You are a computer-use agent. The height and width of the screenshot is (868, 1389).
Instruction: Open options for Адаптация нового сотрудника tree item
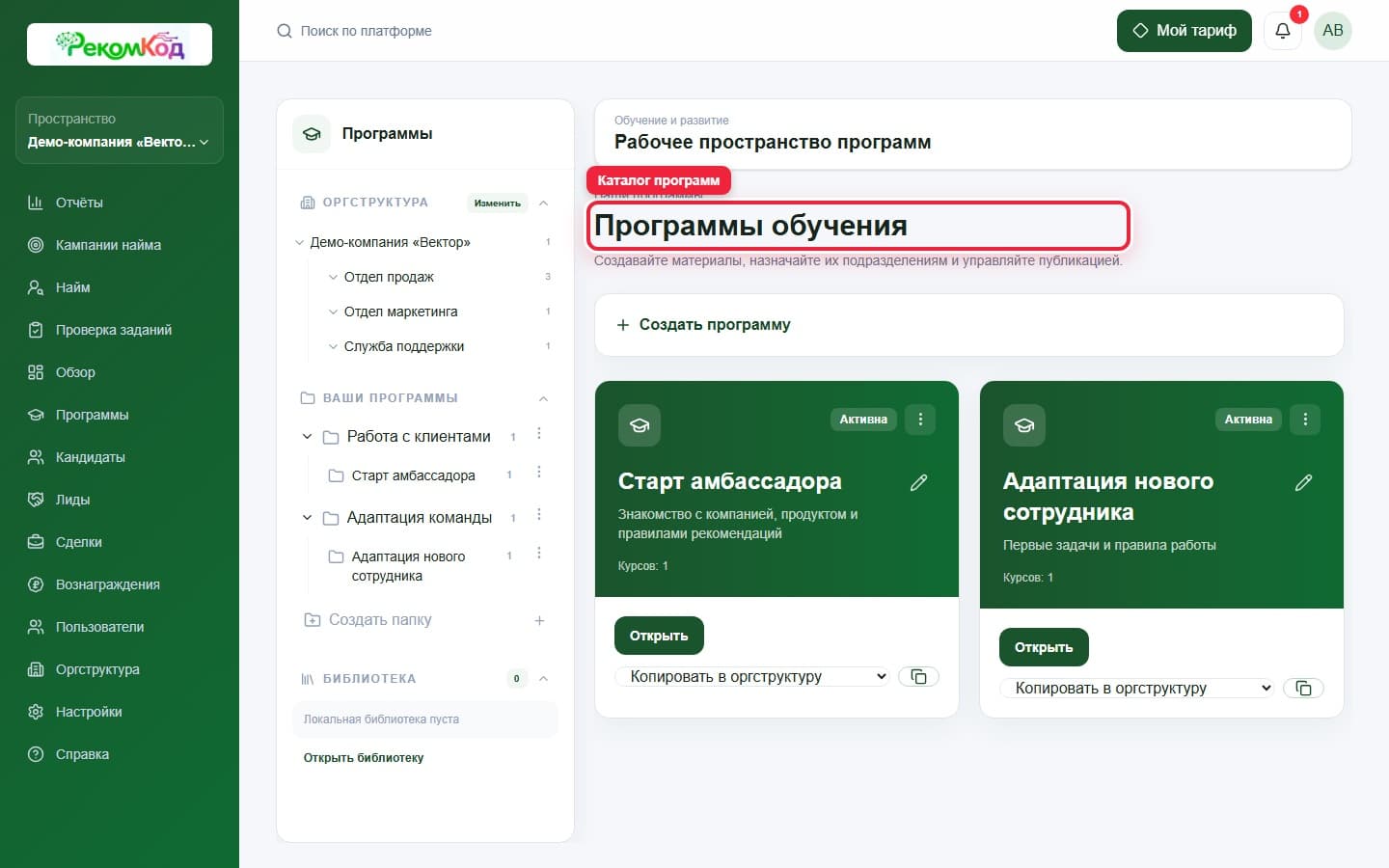[539, 553]
